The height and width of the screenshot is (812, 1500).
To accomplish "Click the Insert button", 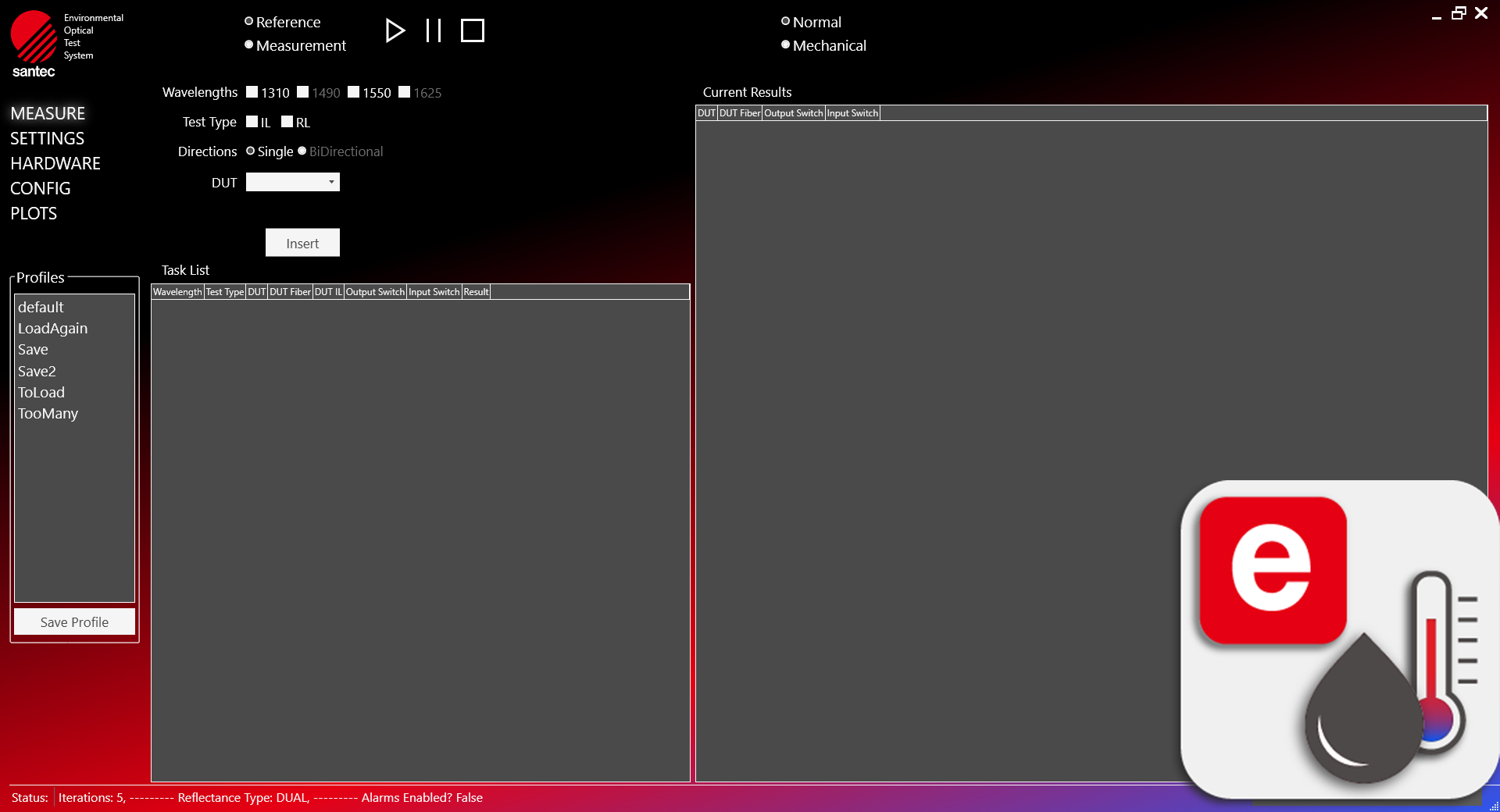I will click(302, 242).
